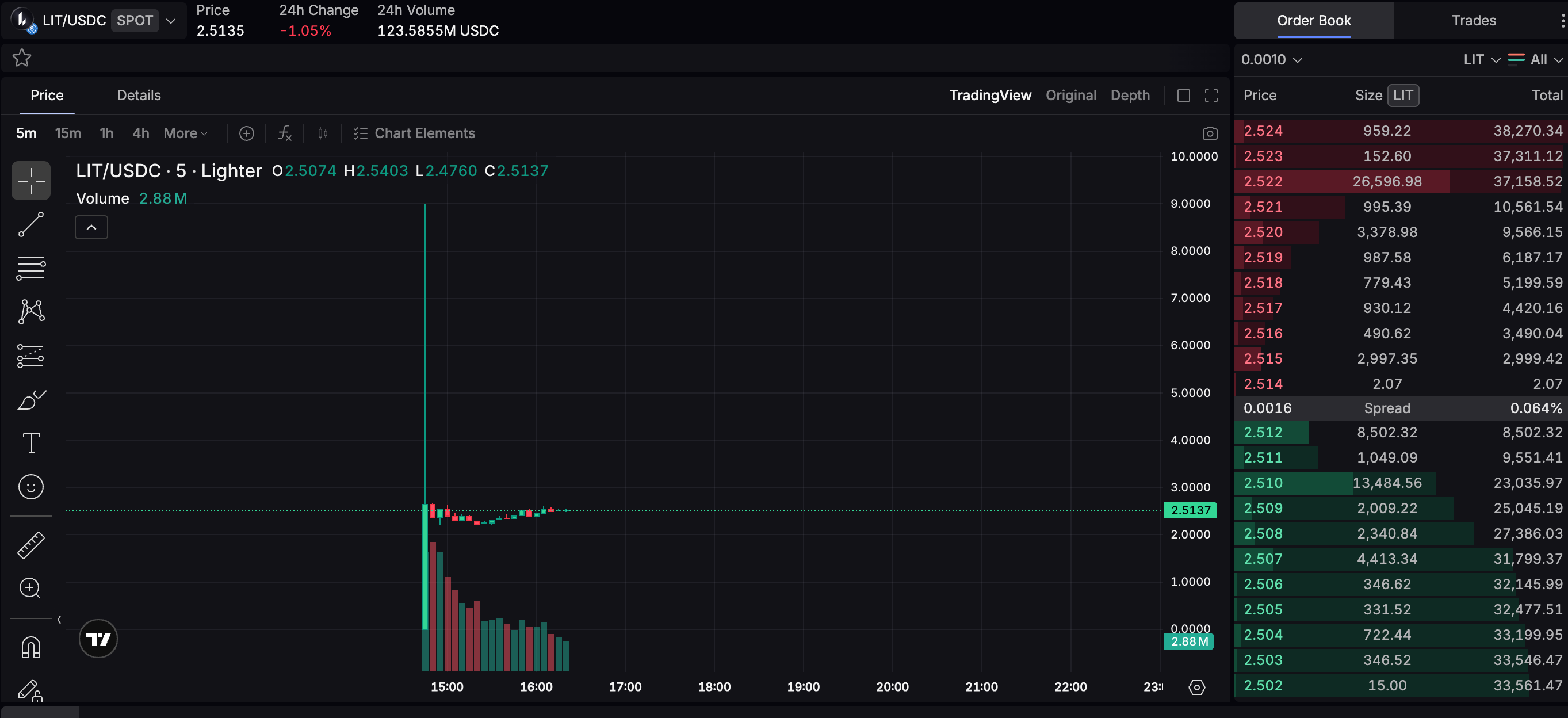Switch chart view to Depth

tap(1130, 95)
